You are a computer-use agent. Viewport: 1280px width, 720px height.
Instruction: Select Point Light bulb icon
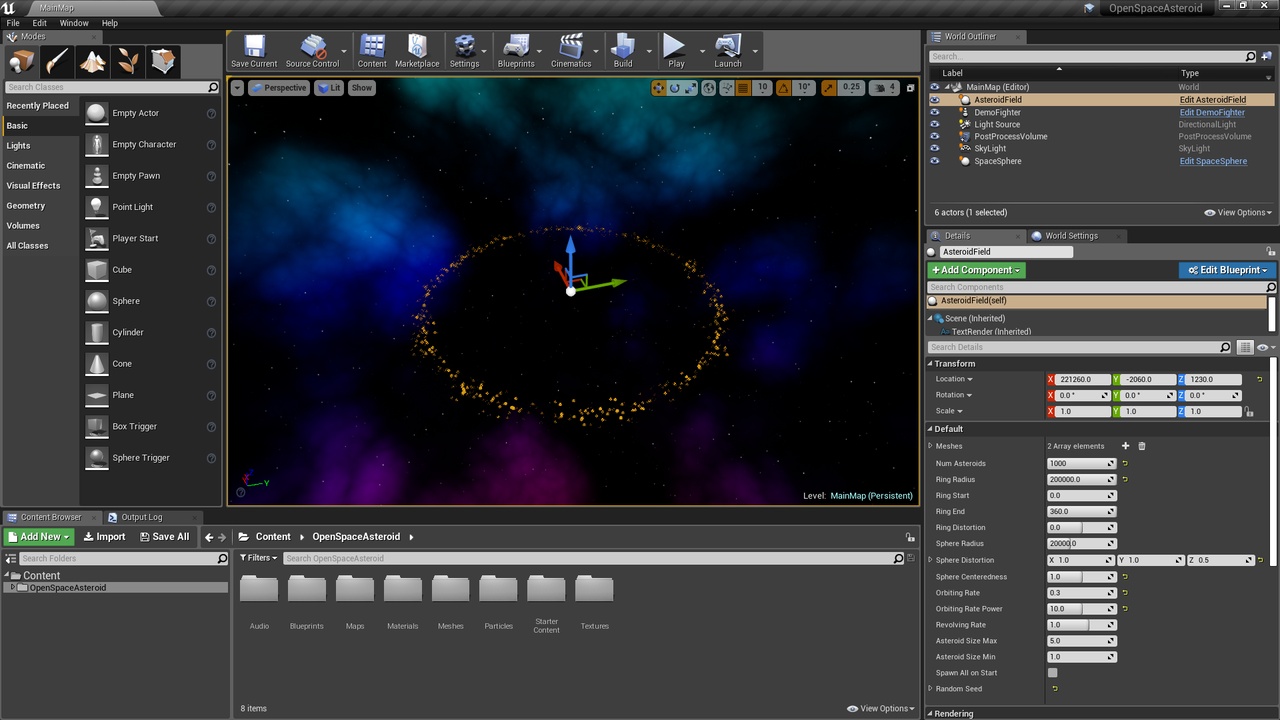pyautogui.click(x=96, y=207)
